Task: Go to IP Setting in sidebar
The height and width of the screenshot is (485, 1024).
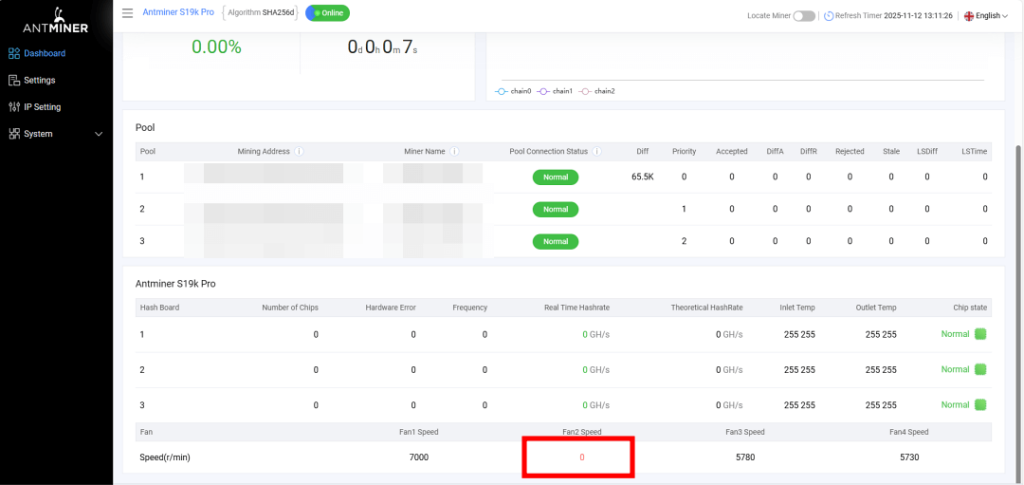Action: point(41,107)
